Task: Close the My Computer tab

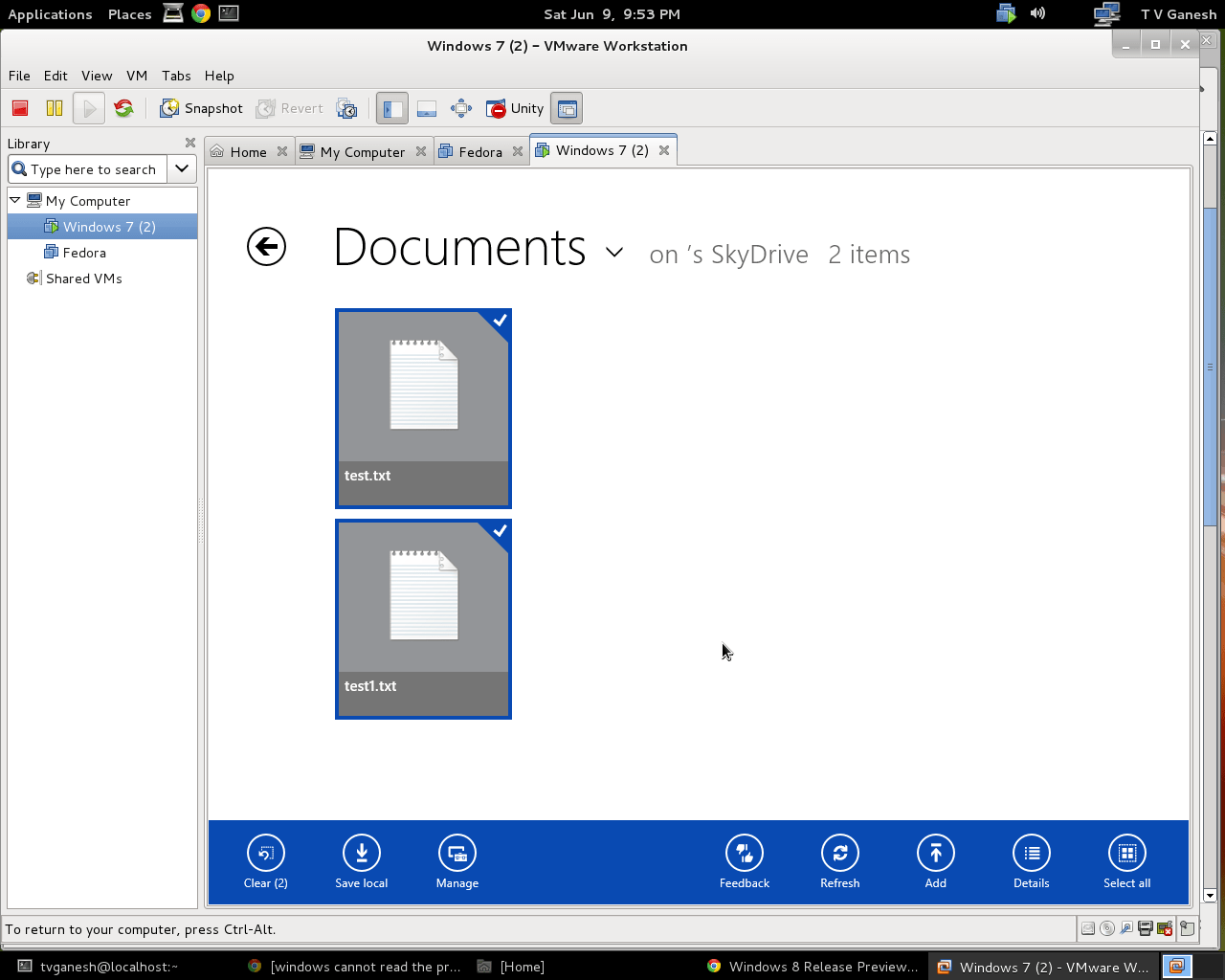Action: (421, 151)
